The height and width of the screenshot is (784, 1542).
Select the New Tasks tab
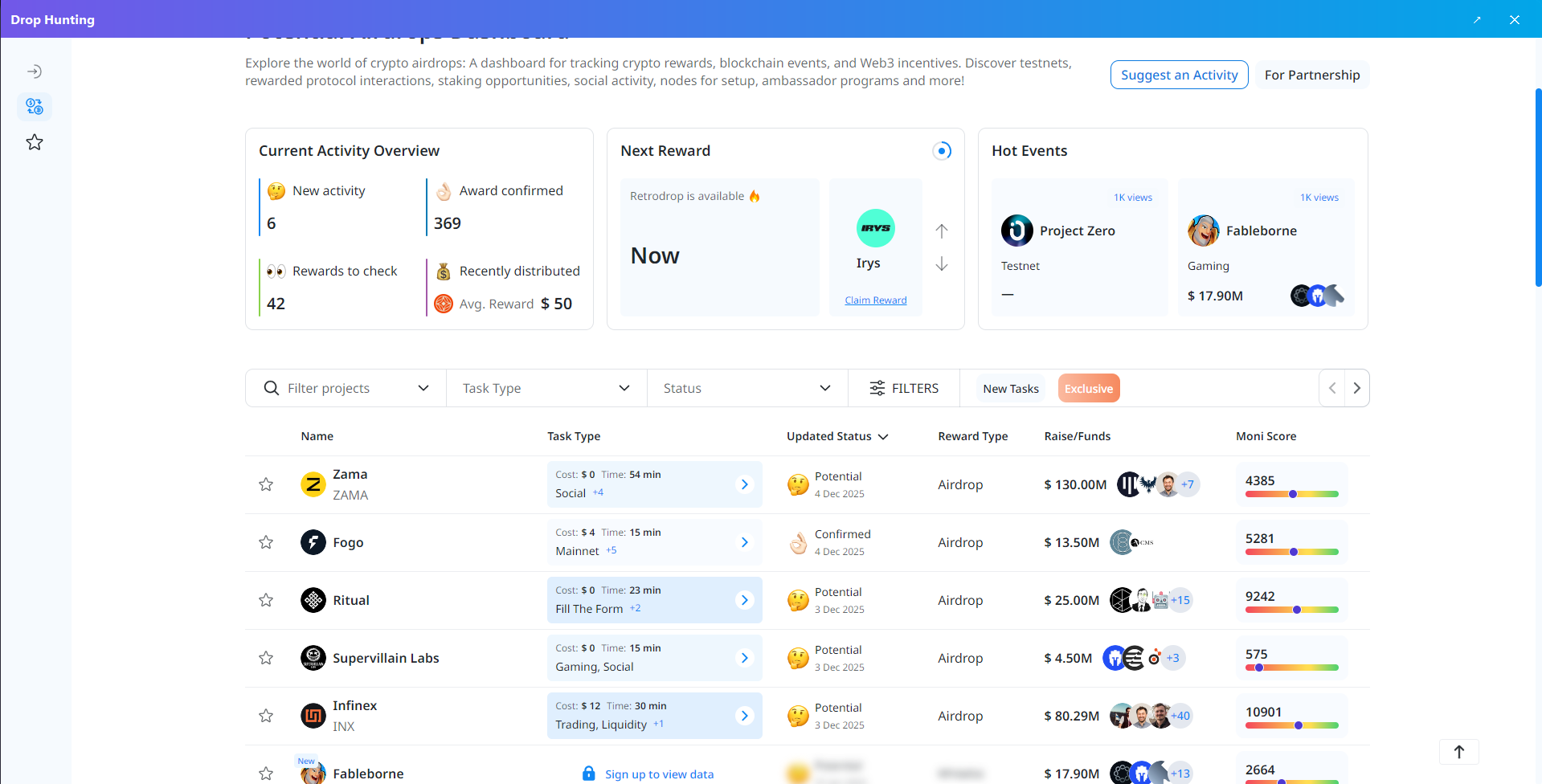(x=1010, y=389)
